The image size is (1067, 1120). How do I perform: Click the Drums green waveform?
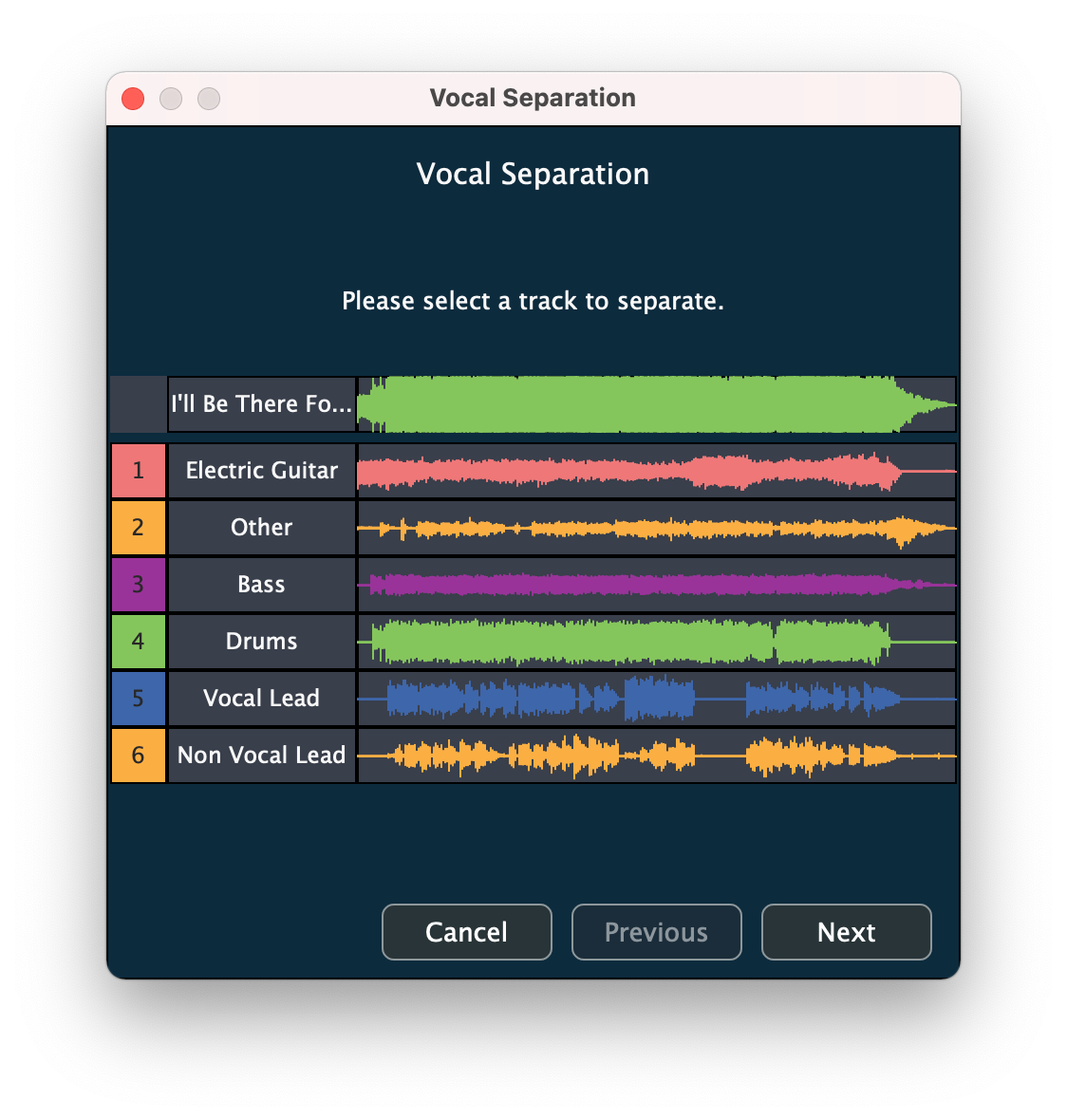(655, 642)
